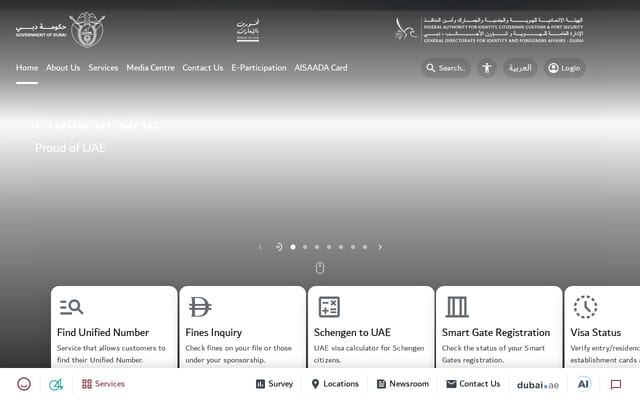The width and height of the screenshot is (640, 400).
Task: Click the Smart Gate Registration gate icon
Action: click(x=457, y=307)
